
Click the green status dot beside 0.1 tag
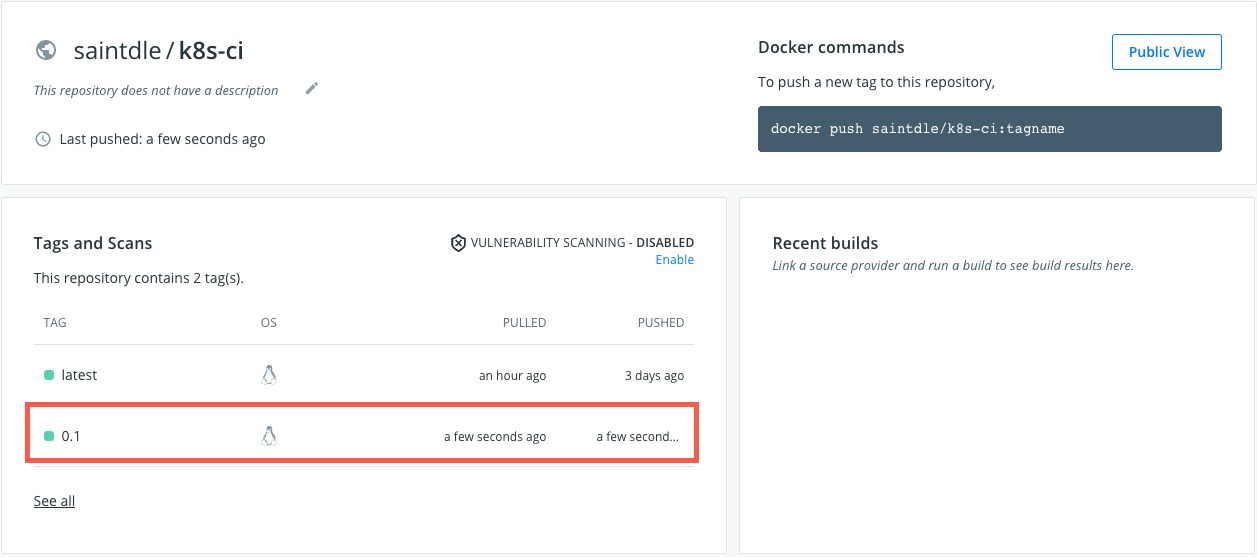click(x=49, y=436)
